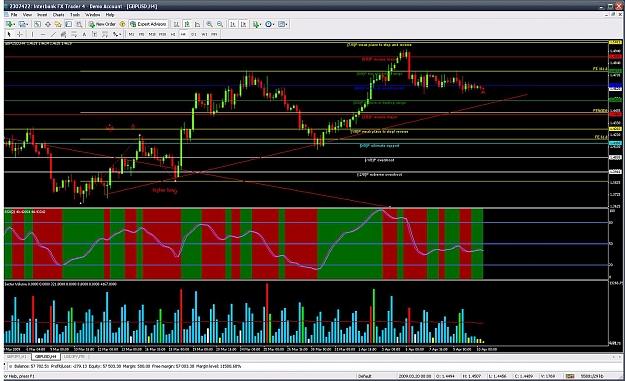Expand the Periods clock dropdown arrow
Screen dimensions: 625x381
[273, 24]
